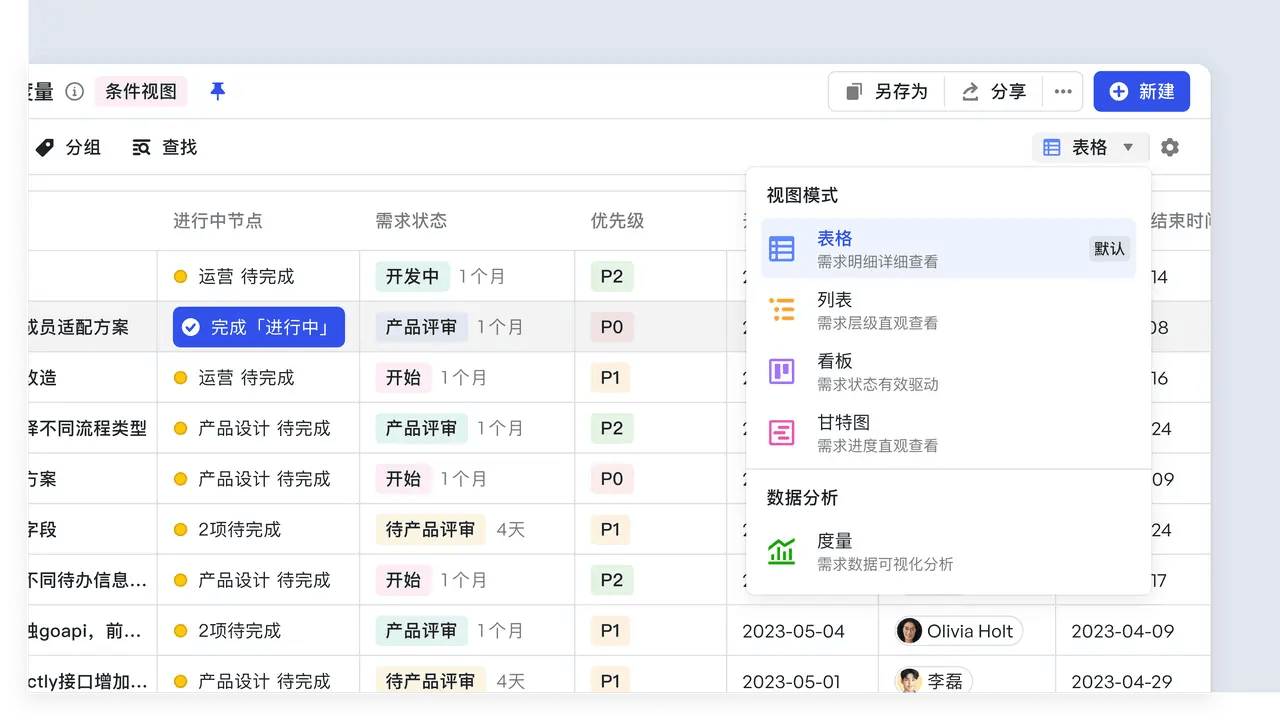Click the P0 priority in 成员适配方案 row
The height and width of the screenshot is (727, 1280).
click(x=612, y=327)
